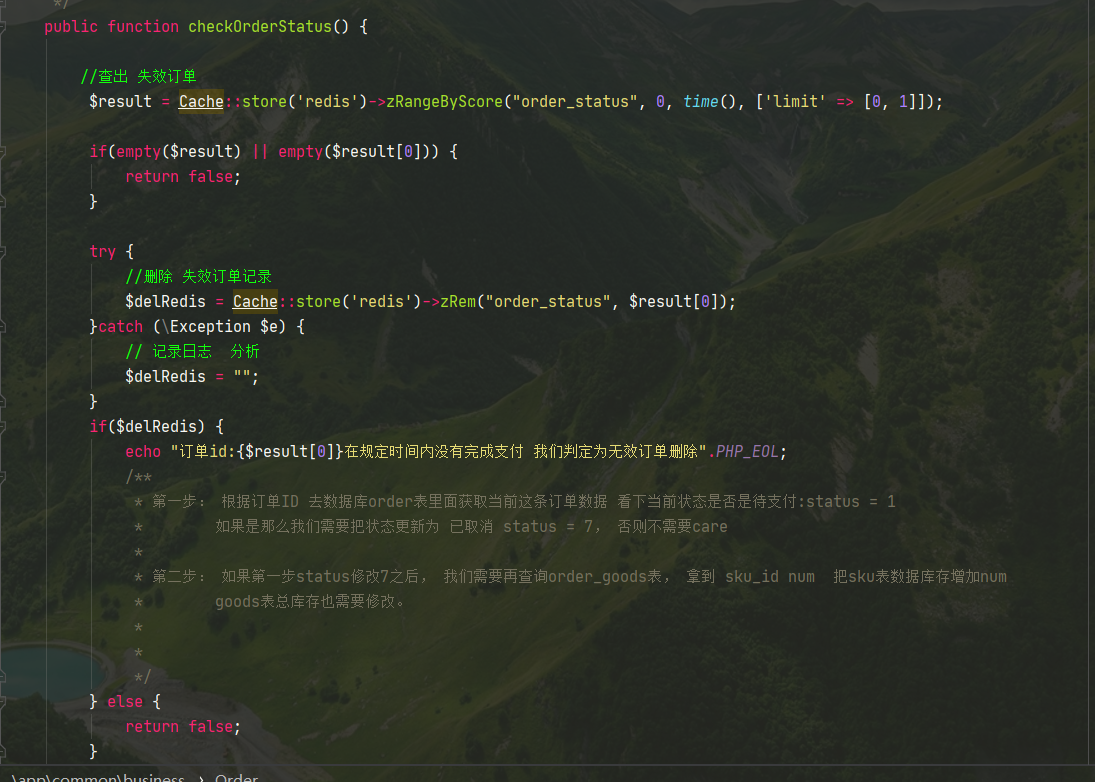This screenshot has width=1095, height=782.
Task: Click the function keyword
Action: tap(143, 27)
